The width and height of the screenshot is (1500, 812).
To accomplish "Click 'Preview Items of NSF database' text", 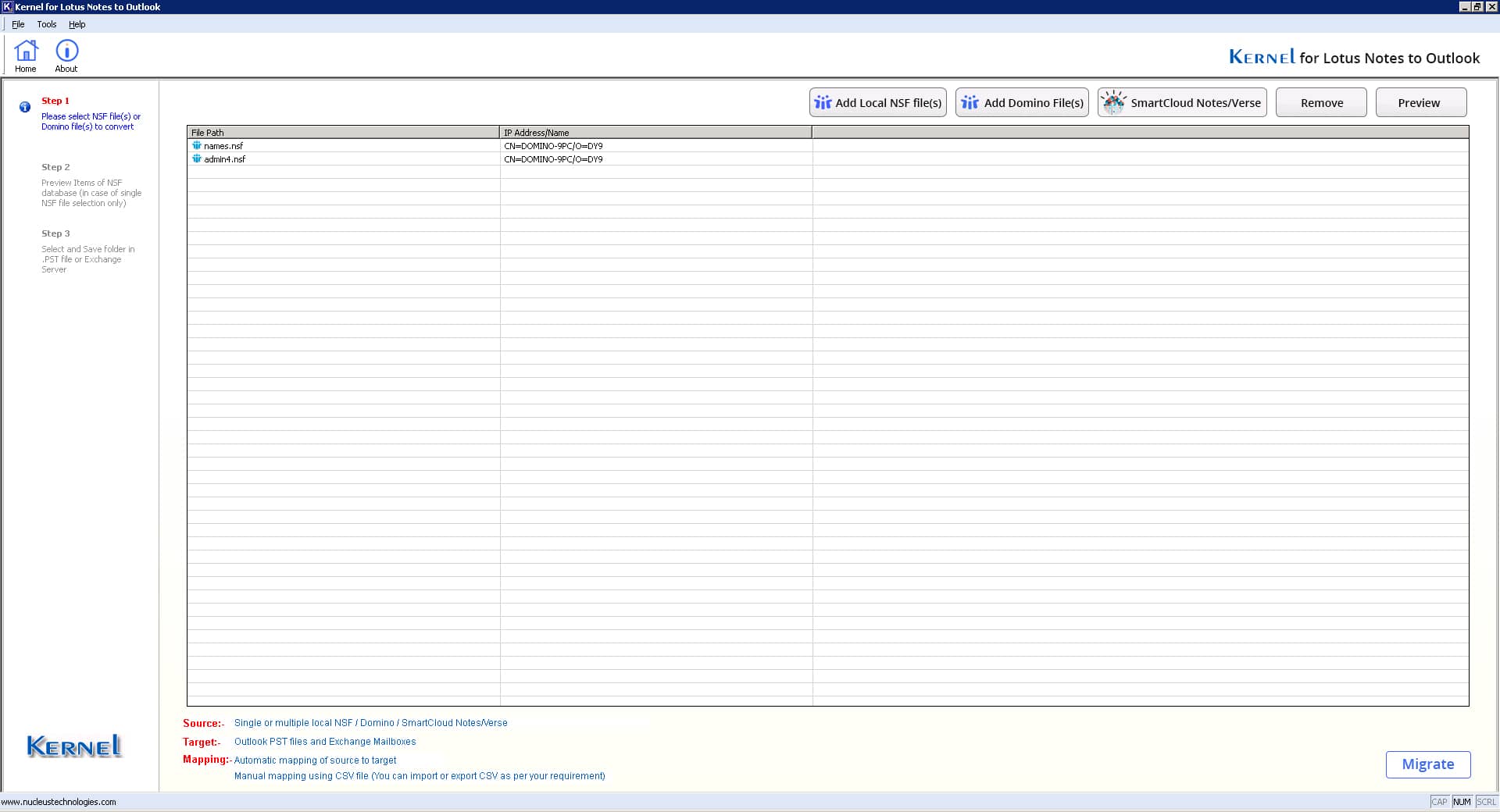I will [x=91, y=193].
